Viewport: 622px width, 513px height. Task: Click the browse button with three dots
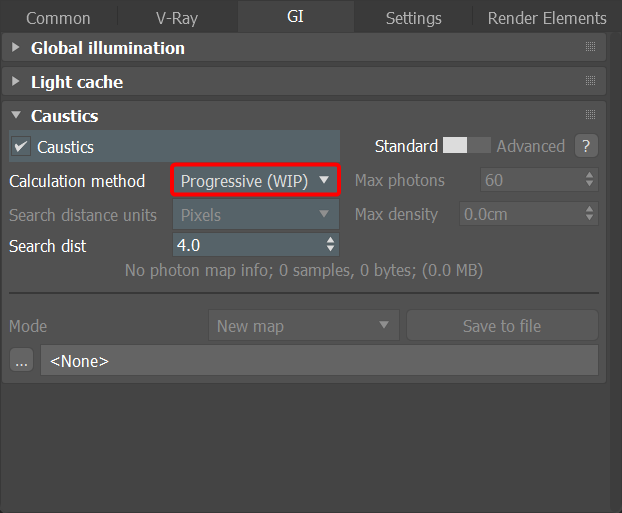click(x=21, y=361)
